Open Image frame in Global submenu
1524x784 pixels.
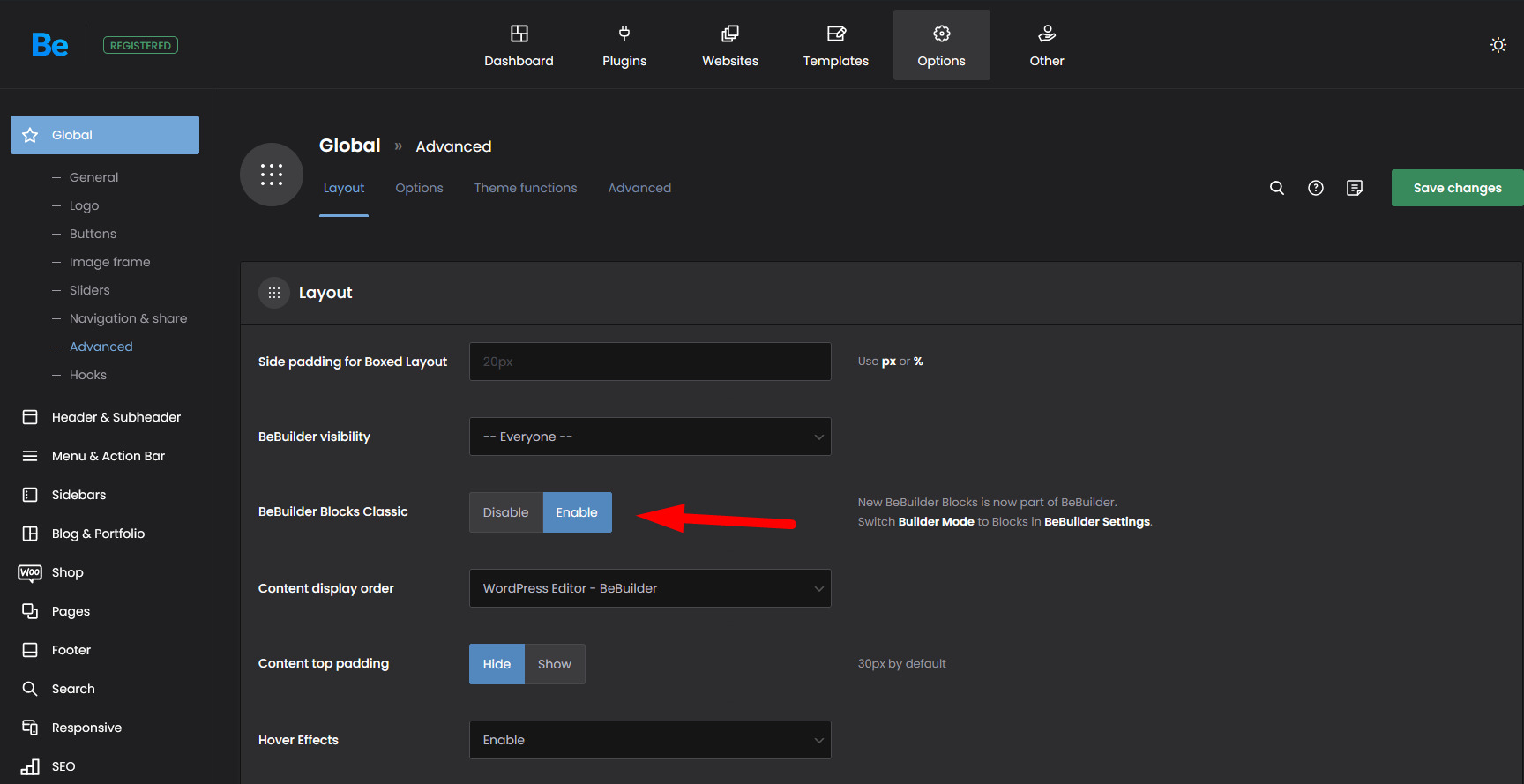[109, 262]
